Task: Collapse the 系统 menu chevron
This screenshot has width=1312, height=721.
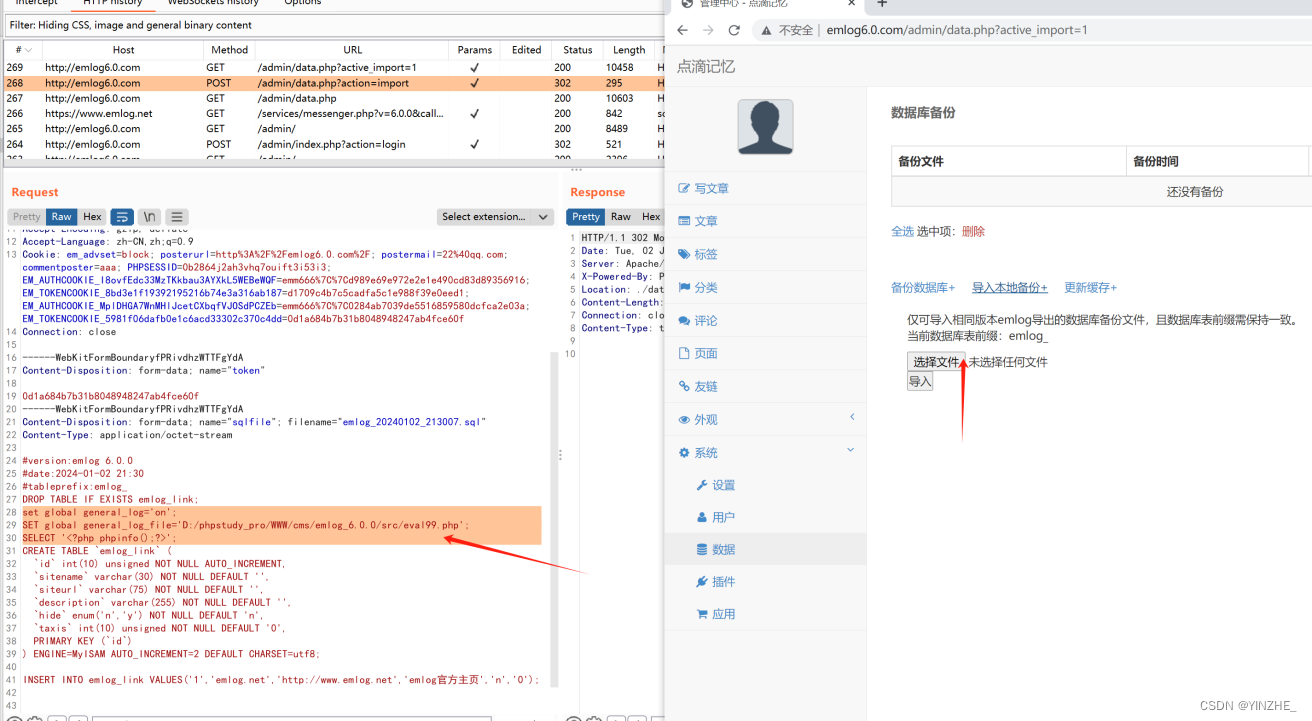Action: click(x=851, y=450)
